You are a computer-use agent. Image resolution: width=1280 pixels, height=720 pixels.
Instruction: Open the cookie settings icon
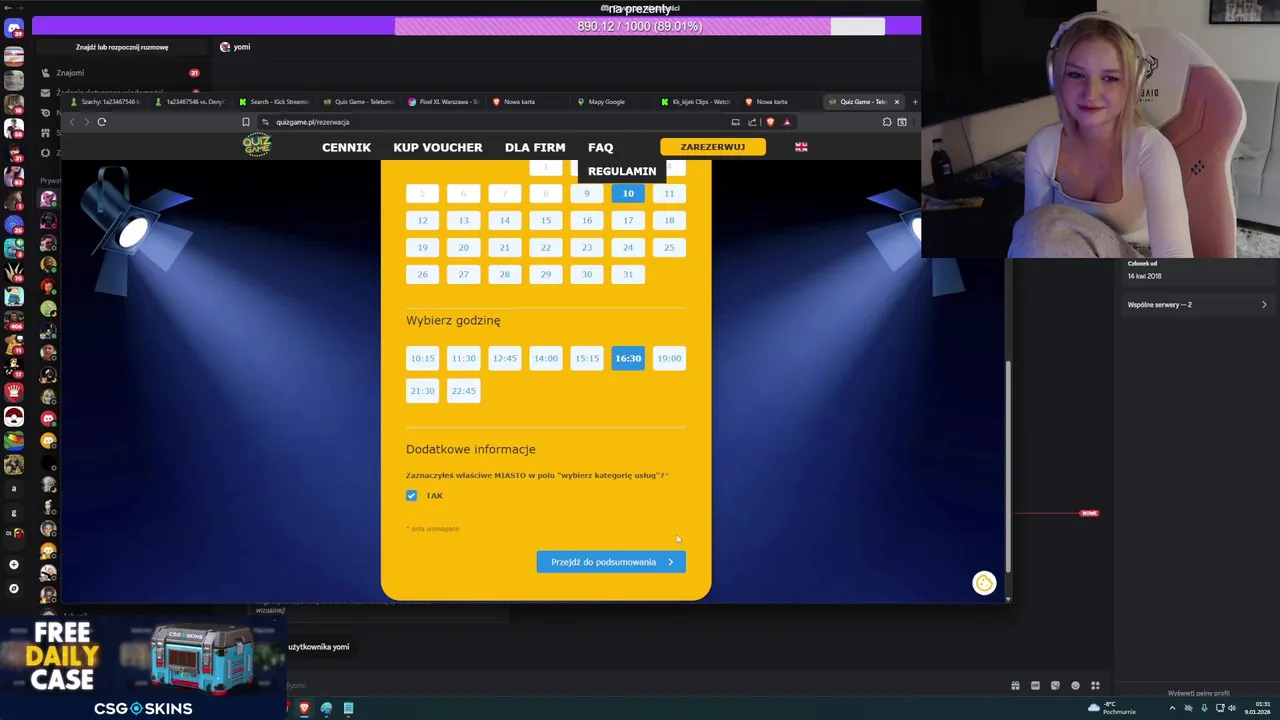coord(984,583)
